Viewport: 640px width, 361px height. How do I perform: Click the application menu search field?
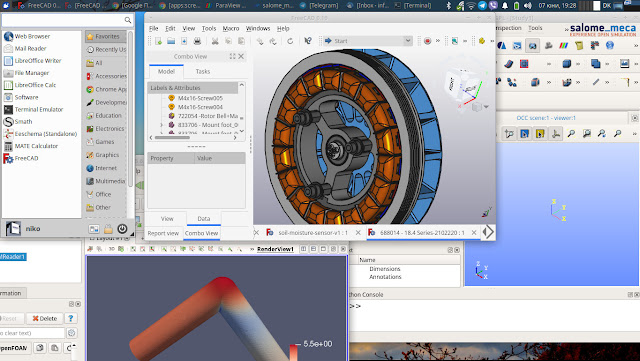coord(67,20)
